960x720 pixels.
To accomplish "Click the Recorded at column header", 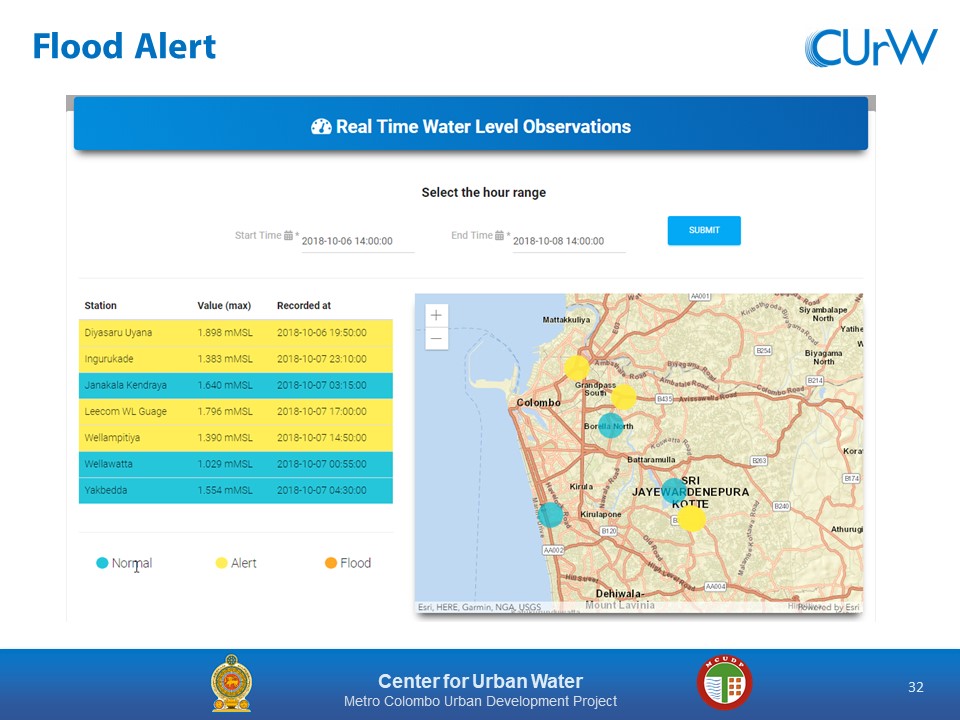I will pos(304,306).
